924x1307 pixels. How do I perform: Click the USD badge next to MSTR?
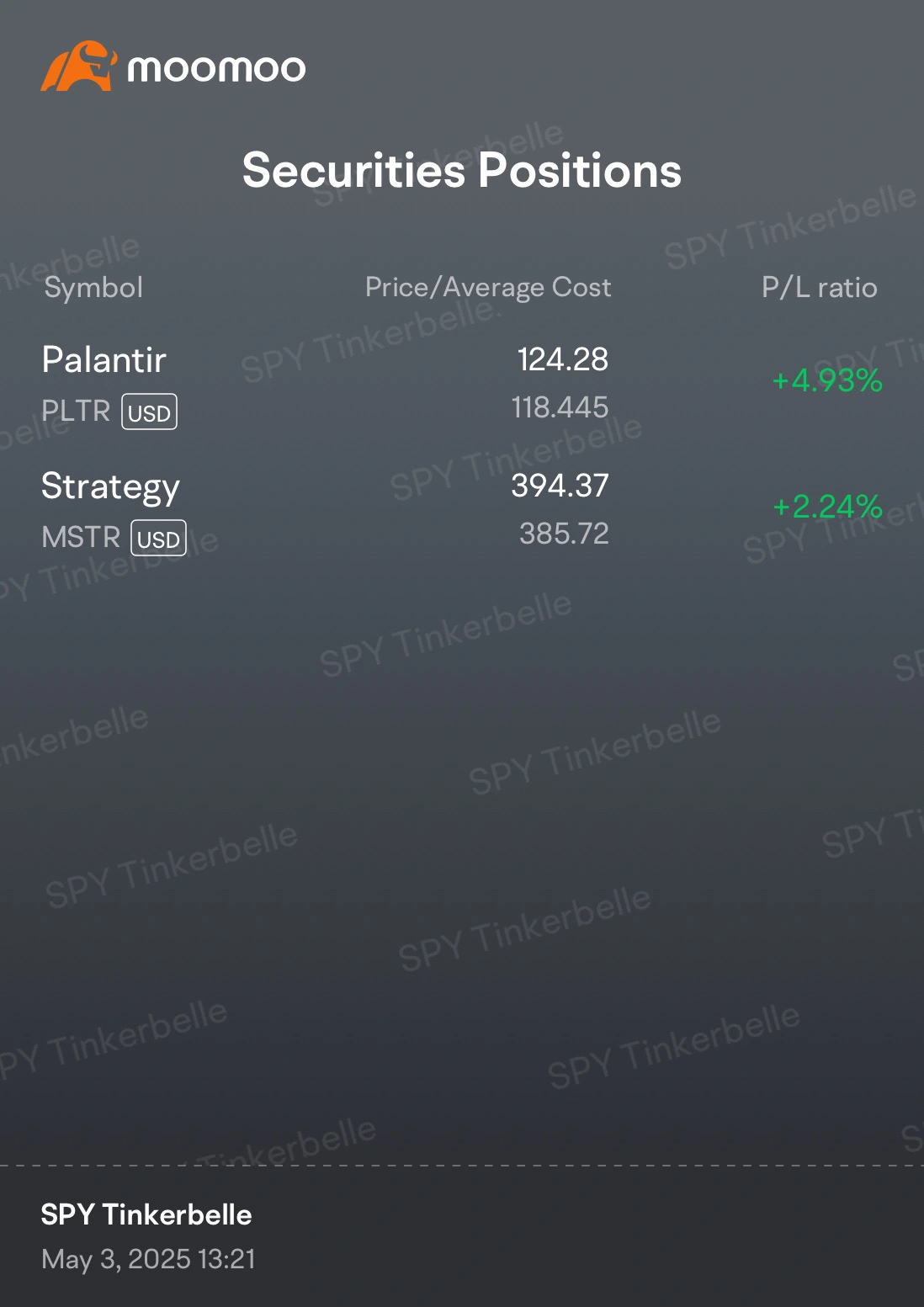(x=158, y=539)
